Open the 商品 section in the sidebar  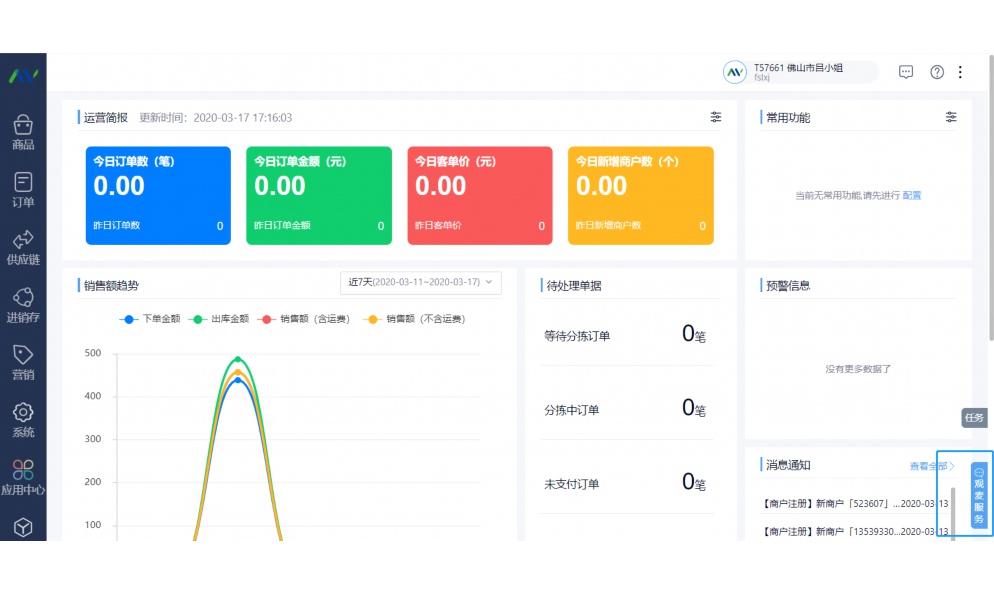click(23, 130)
